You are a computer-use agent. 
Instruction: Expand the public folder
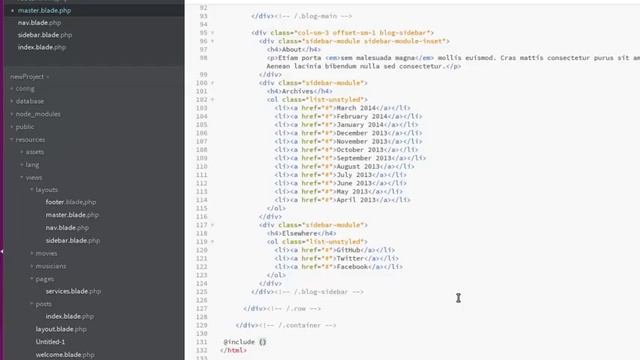[x=12, y=127]
